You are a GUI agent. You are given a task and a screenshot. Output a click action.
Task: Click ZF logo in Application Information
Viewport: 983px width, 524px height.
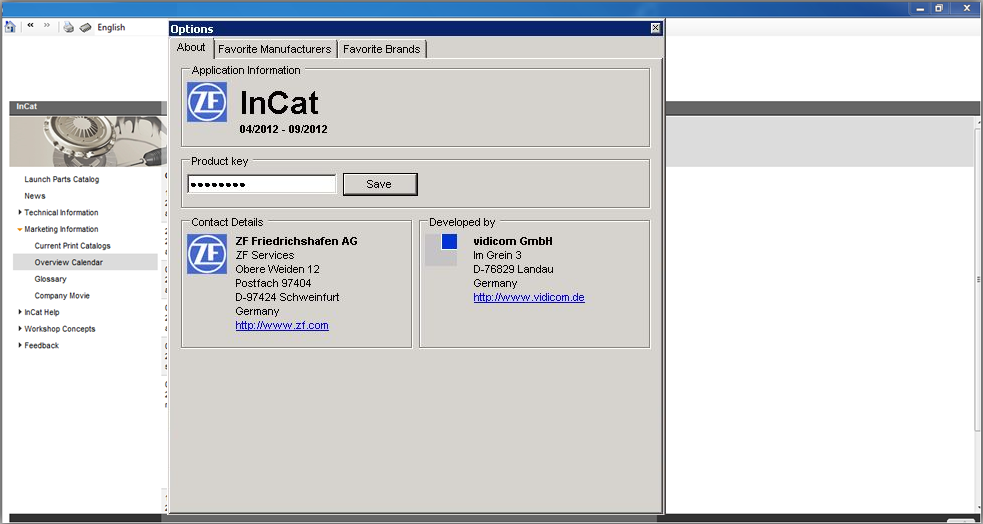click(207, 102)
